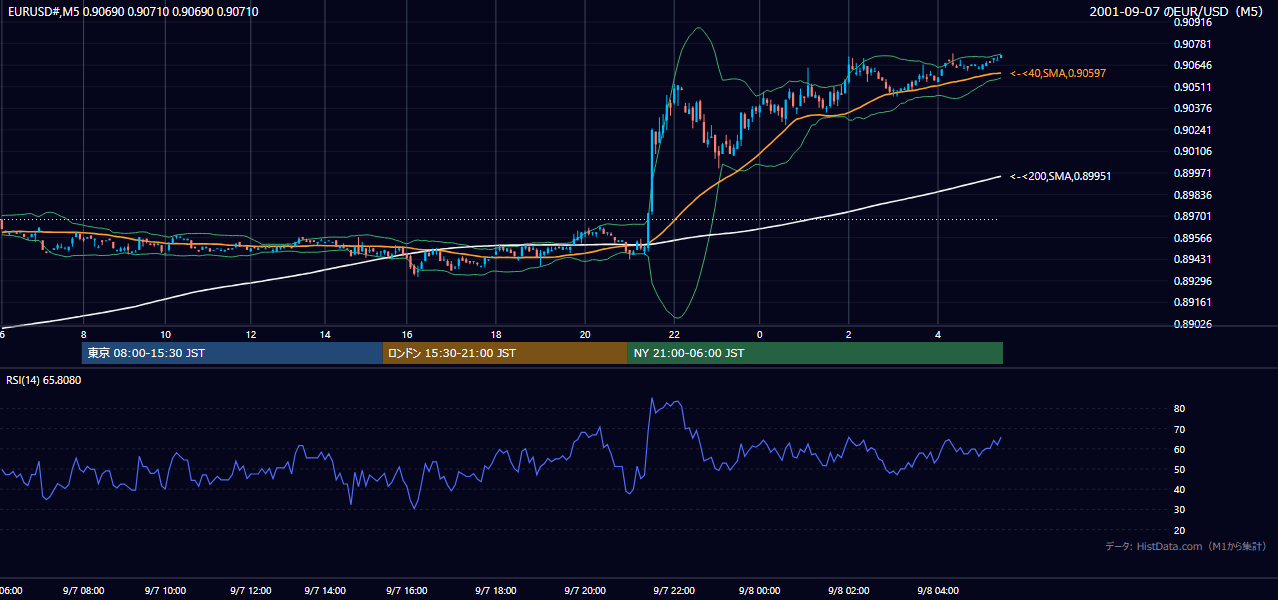
Task: Click price axis label 0.90511
Action: [1191, 87]
